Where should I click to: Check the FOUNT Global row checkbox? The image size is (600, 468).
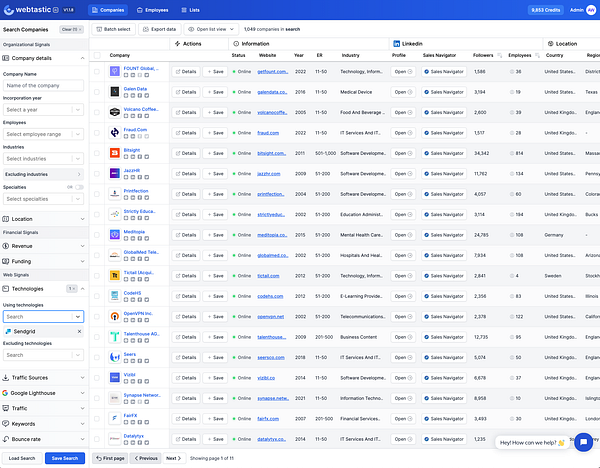tap(97, 72)
